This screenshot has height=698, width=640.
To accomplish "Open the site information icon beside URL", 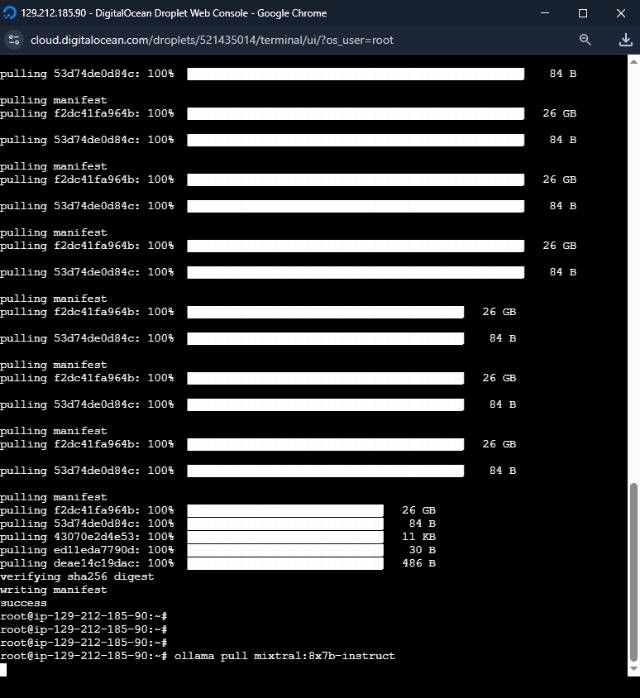I will point(14,40).
